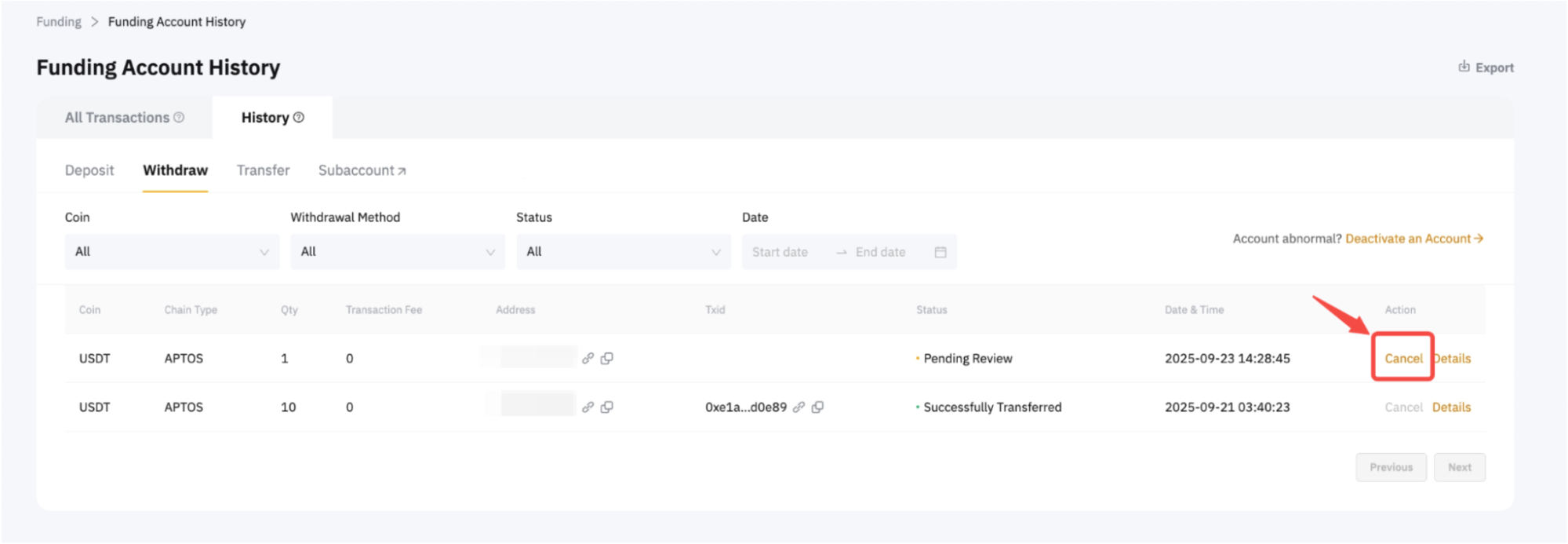Copy address in Successfully Transferred row
Viewport: 1568px width, 544px height.
[607, 407]
